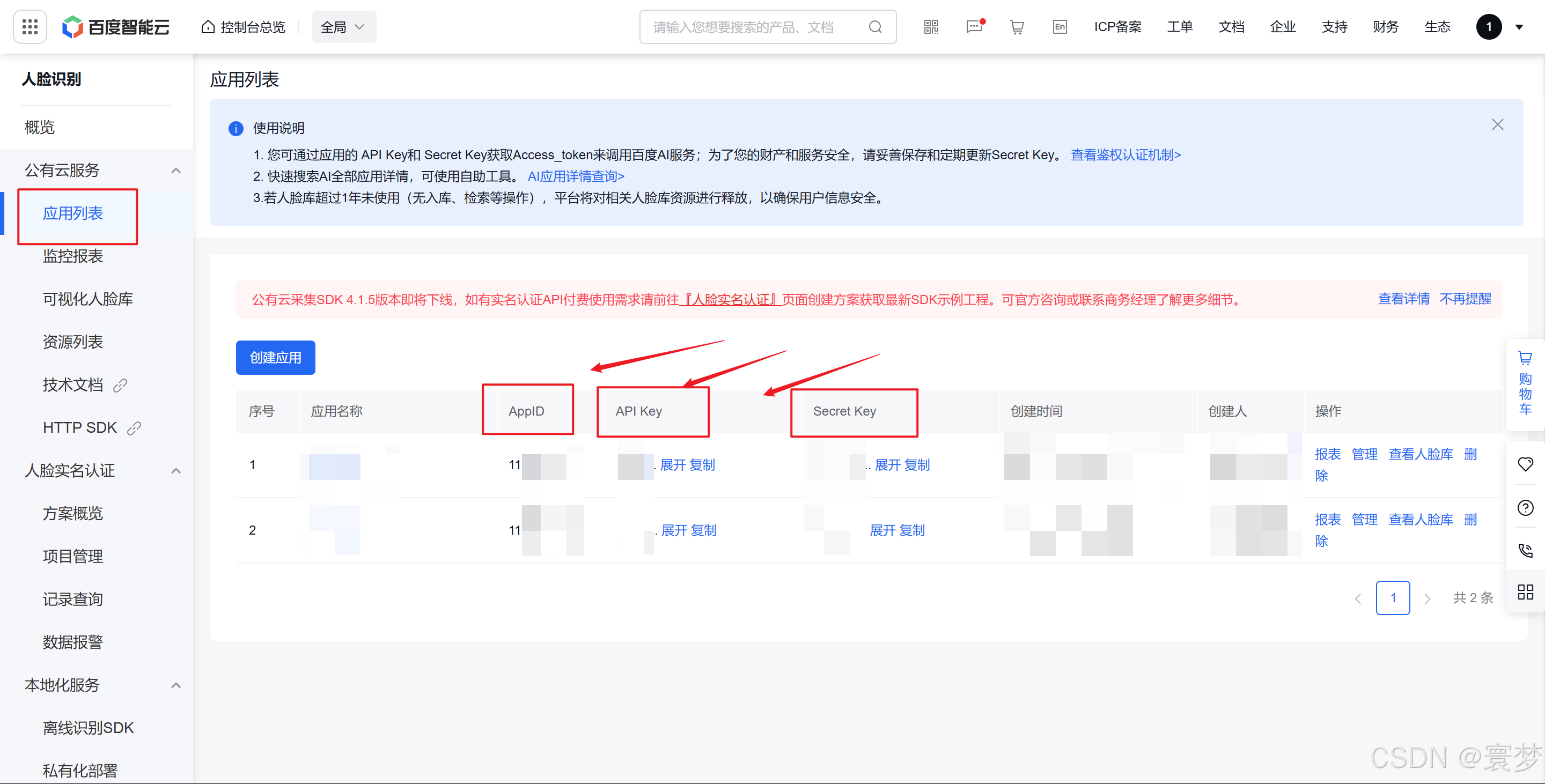This screenshot has height=784, width=1545.
Task: Close the usage instructions notice
Action: [1497, 124]
